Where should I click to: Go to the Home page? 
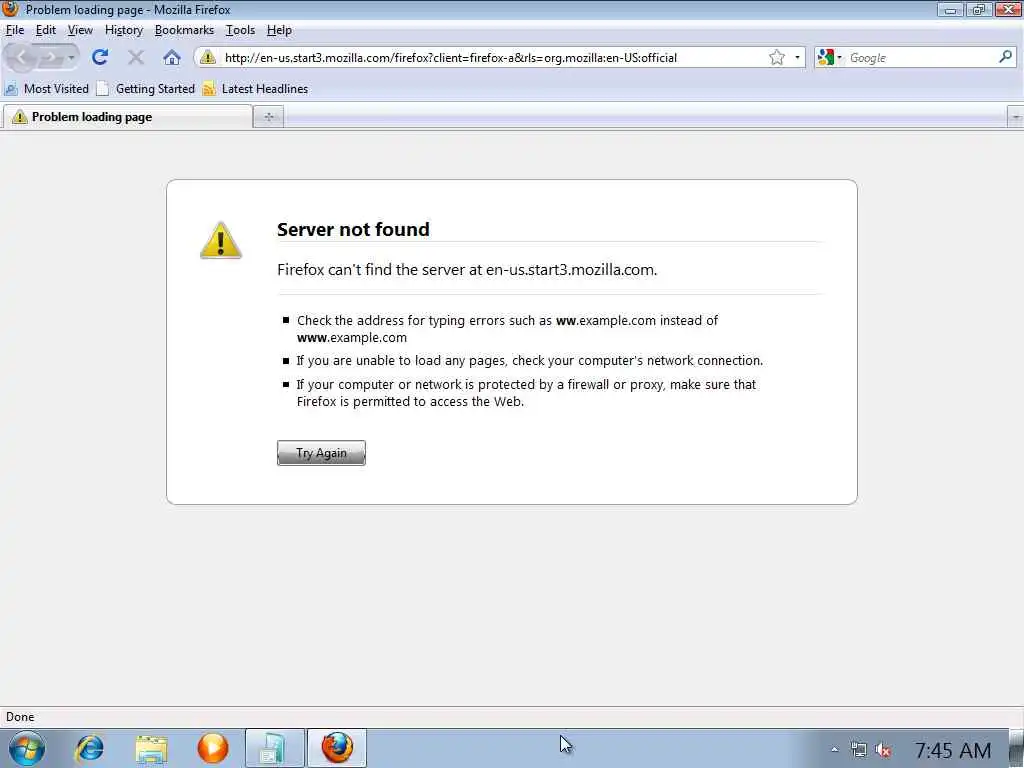(172, 57)
